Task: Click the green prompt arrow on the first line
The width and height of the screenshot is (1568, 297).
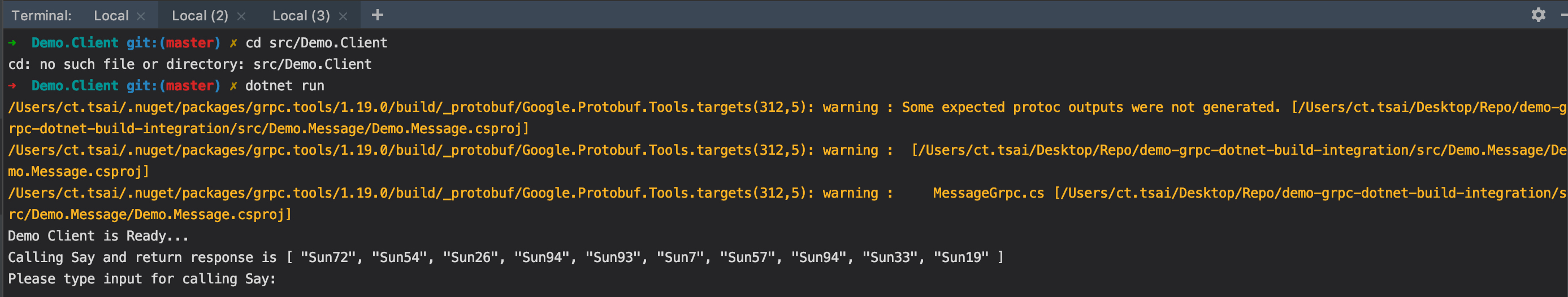Action: tap(12, 42)
